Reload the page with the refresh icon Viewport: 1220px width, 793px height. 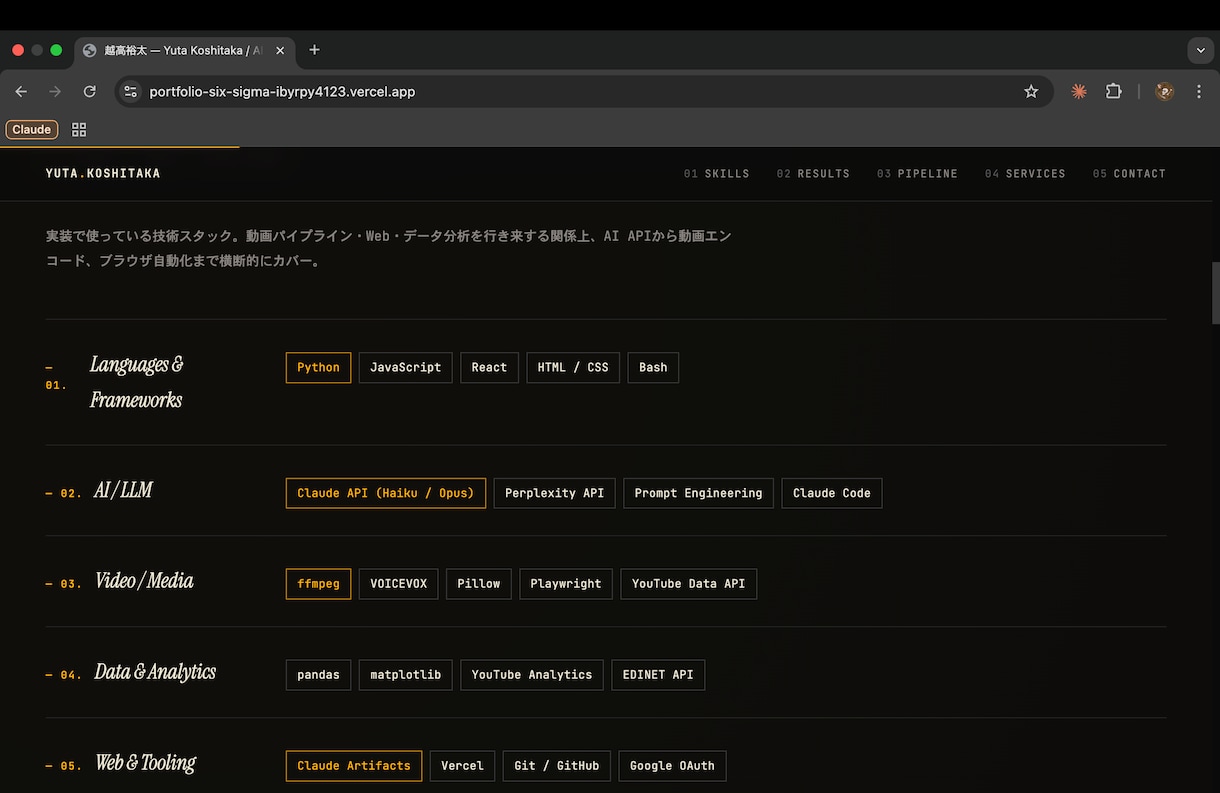click(89, 91)
